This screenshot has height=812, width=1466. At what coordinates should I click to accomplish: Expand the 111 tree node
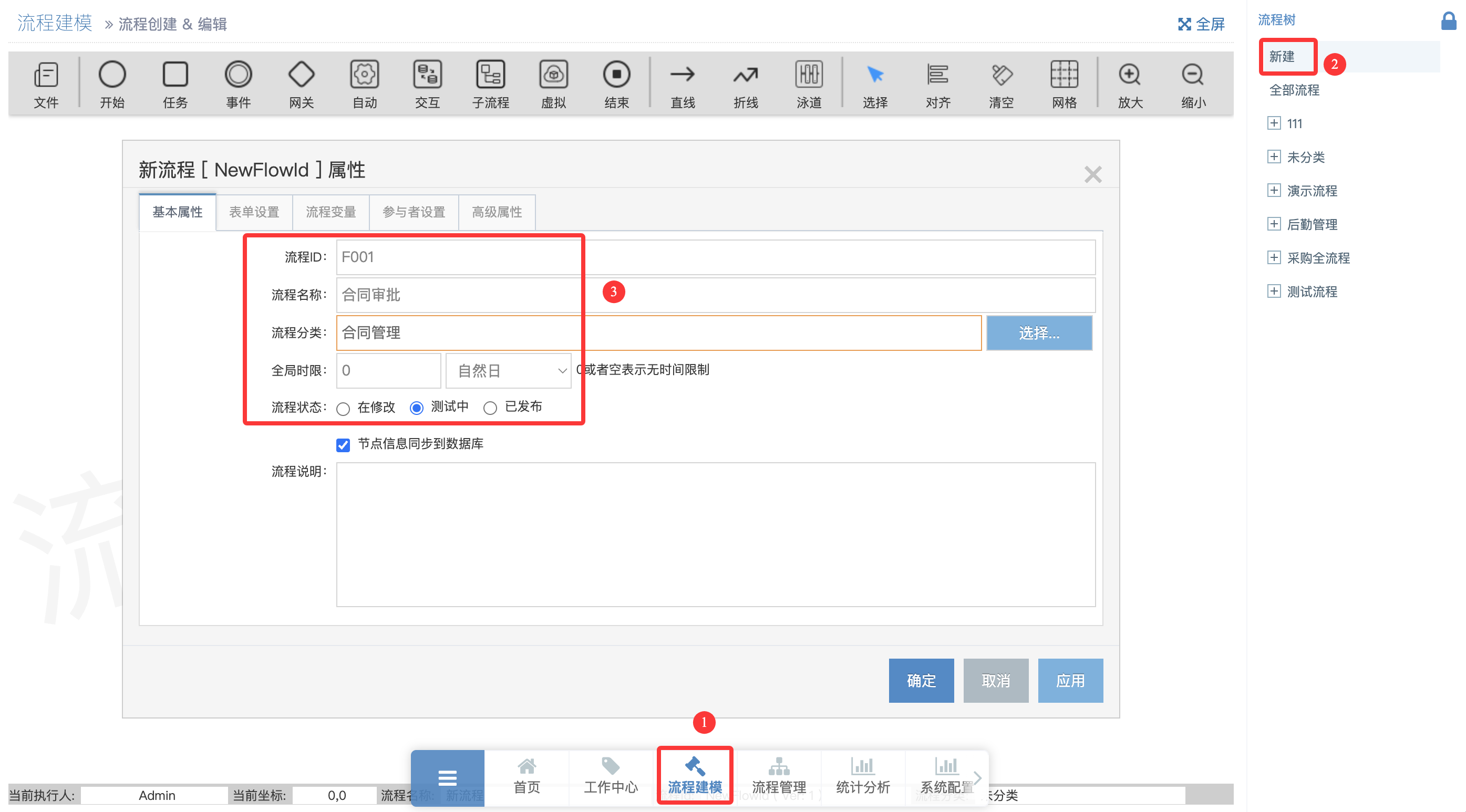[x=1274, y=123]
